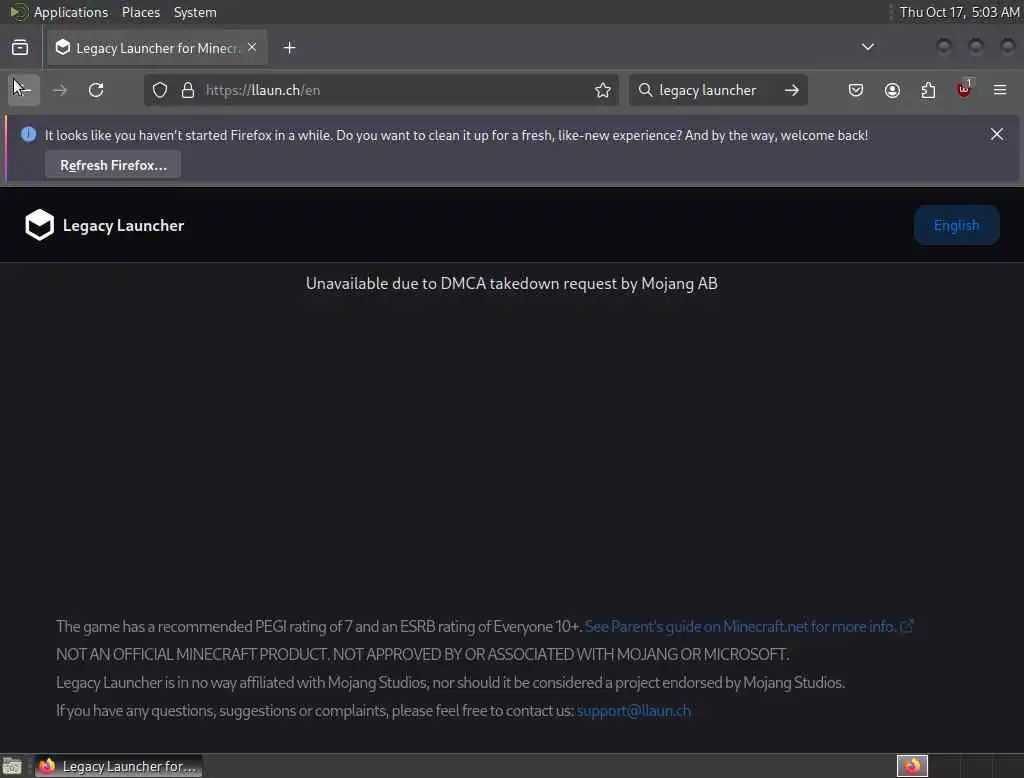This screenshot has width=1024, height=778.
Task: Reload the current page
Action: 96,90
